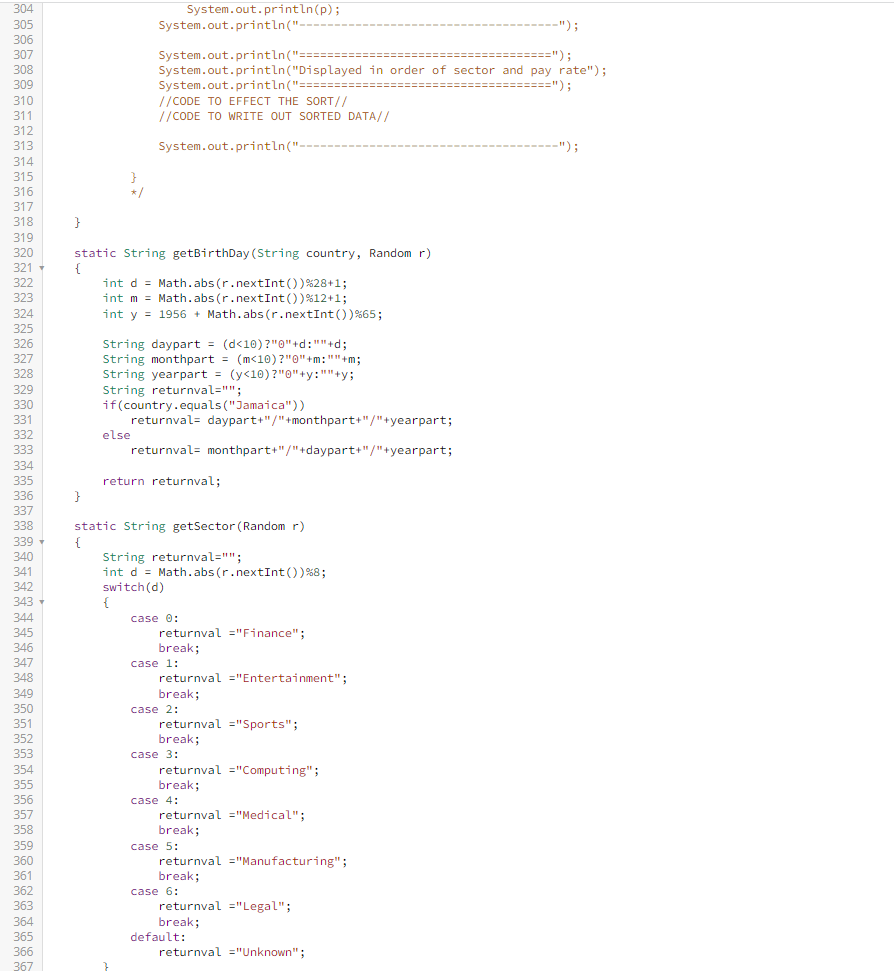Collapse the fold arrow at line 343

click(x=42, y=602)
